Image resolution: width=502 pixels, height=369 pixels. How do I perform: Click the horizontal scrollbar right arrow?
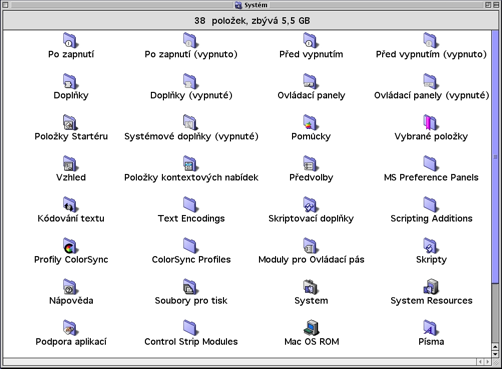point(488,362)
